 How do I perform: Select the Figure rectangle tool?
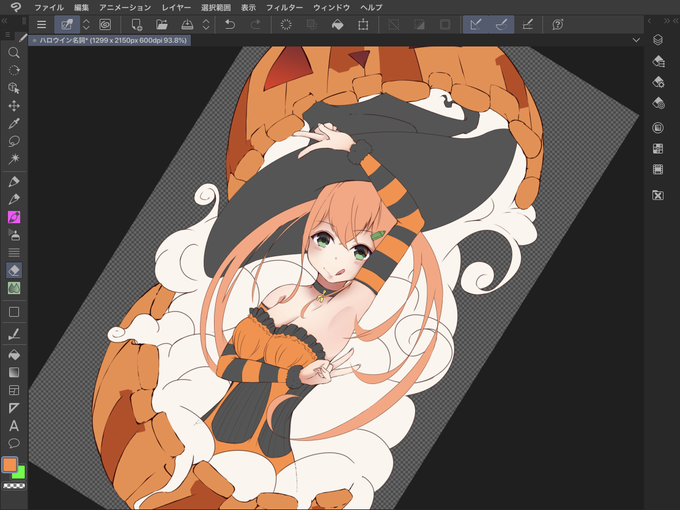click(x=14, y=312)
